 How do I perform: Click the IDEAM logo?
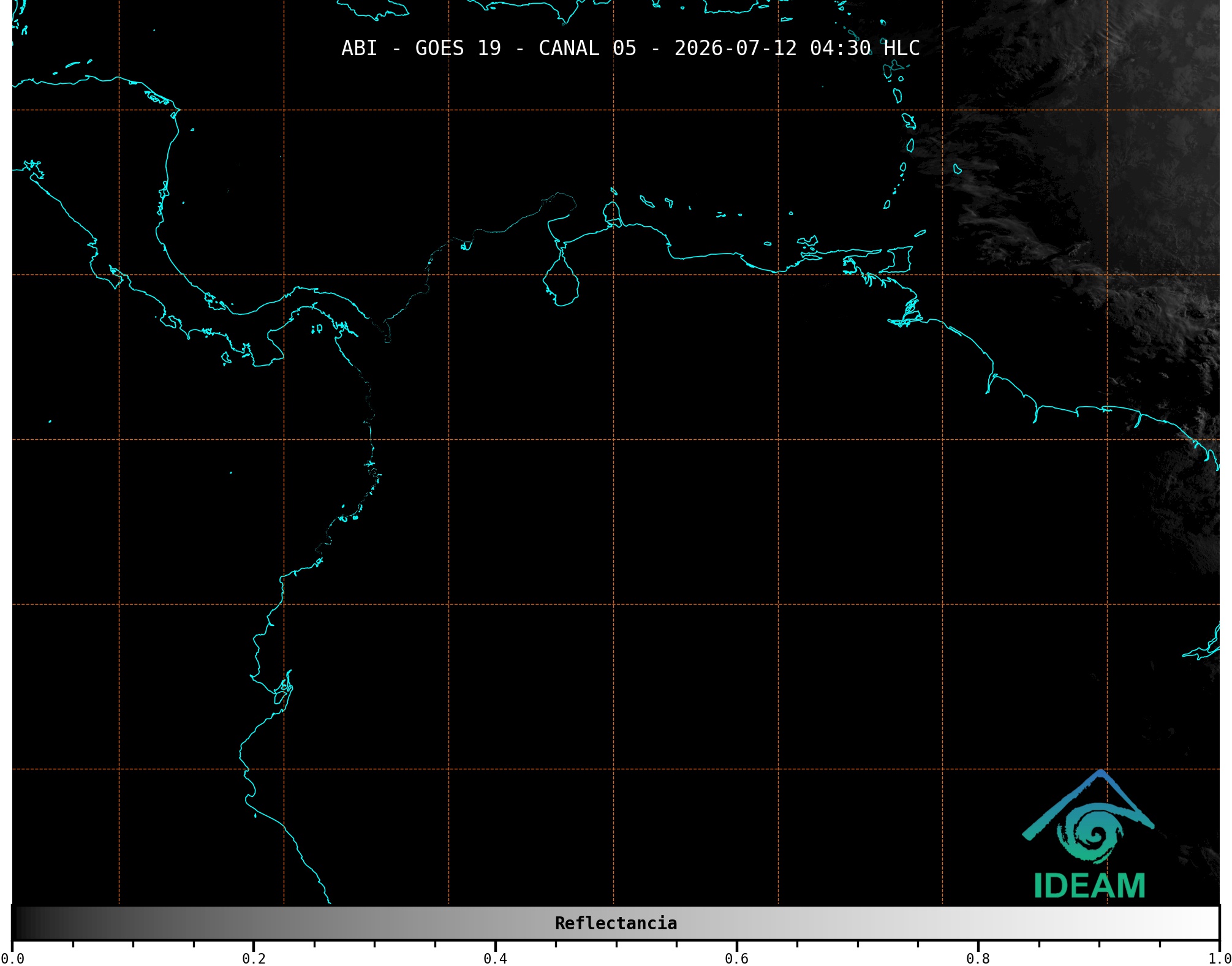coord(1089,834)
